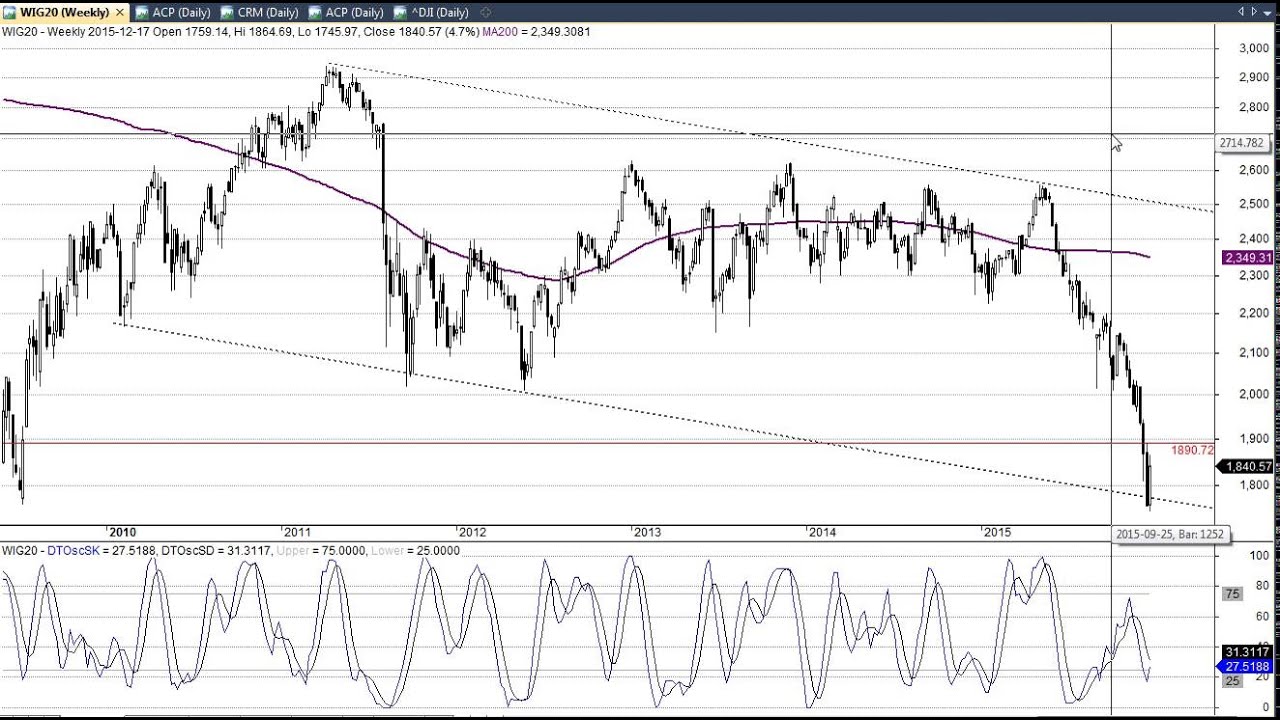Click the black 1,840.57 last price tag

[x=1244, y=467]
